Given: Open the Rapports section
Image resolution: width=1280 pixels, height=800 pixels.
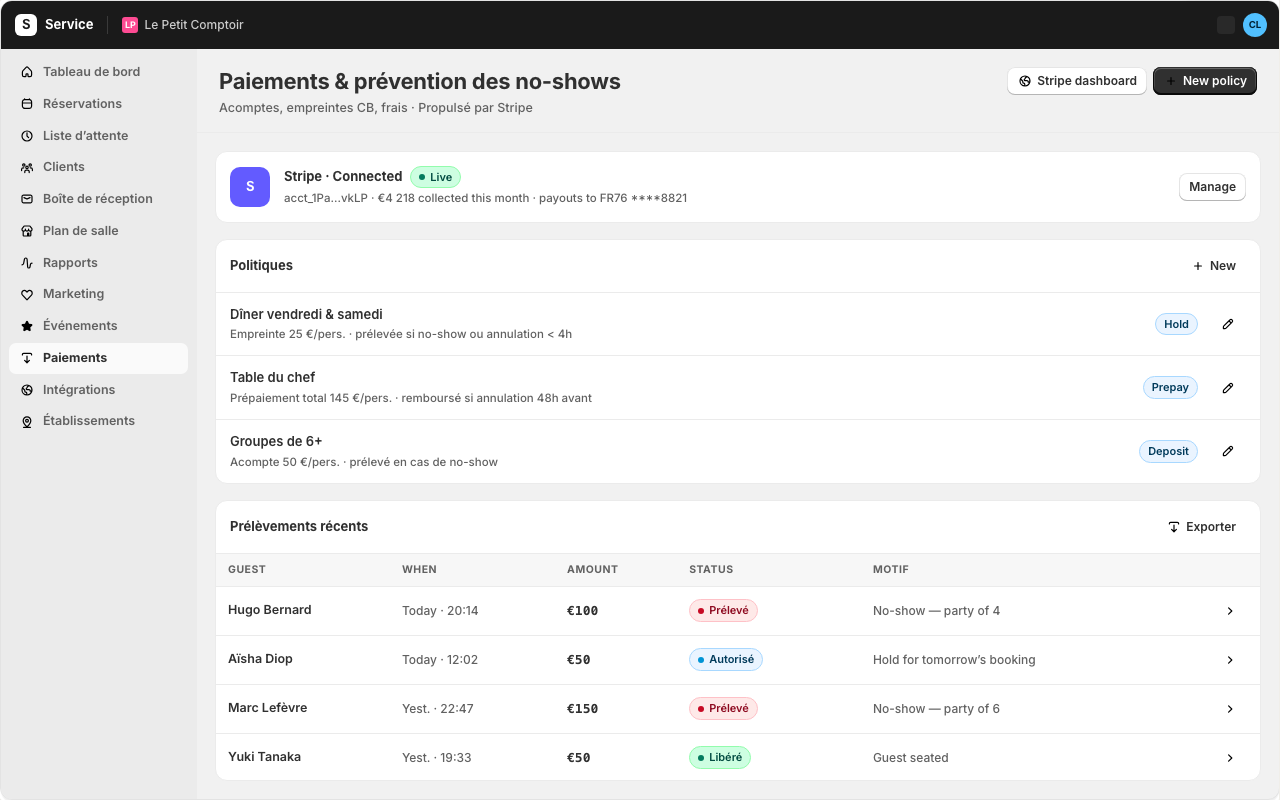Looking at the screenshot, I should pyautogui.click(x=98, y=263).
